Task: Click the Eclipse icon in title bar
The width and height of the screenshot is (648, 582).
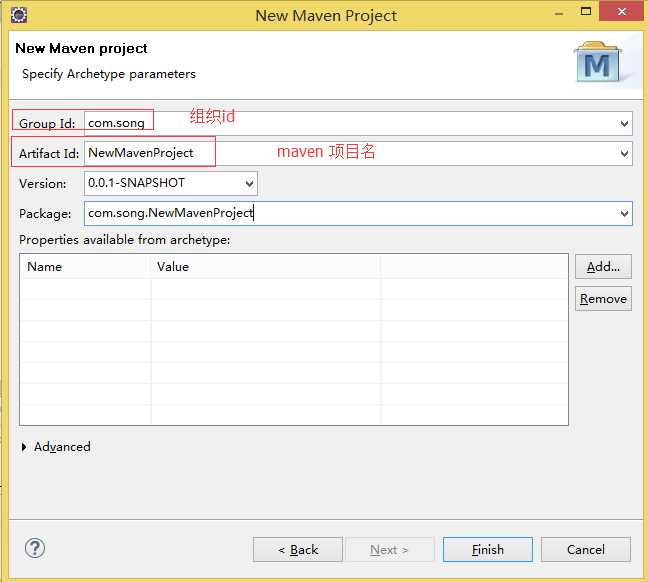Action: (x=19, y=15)
